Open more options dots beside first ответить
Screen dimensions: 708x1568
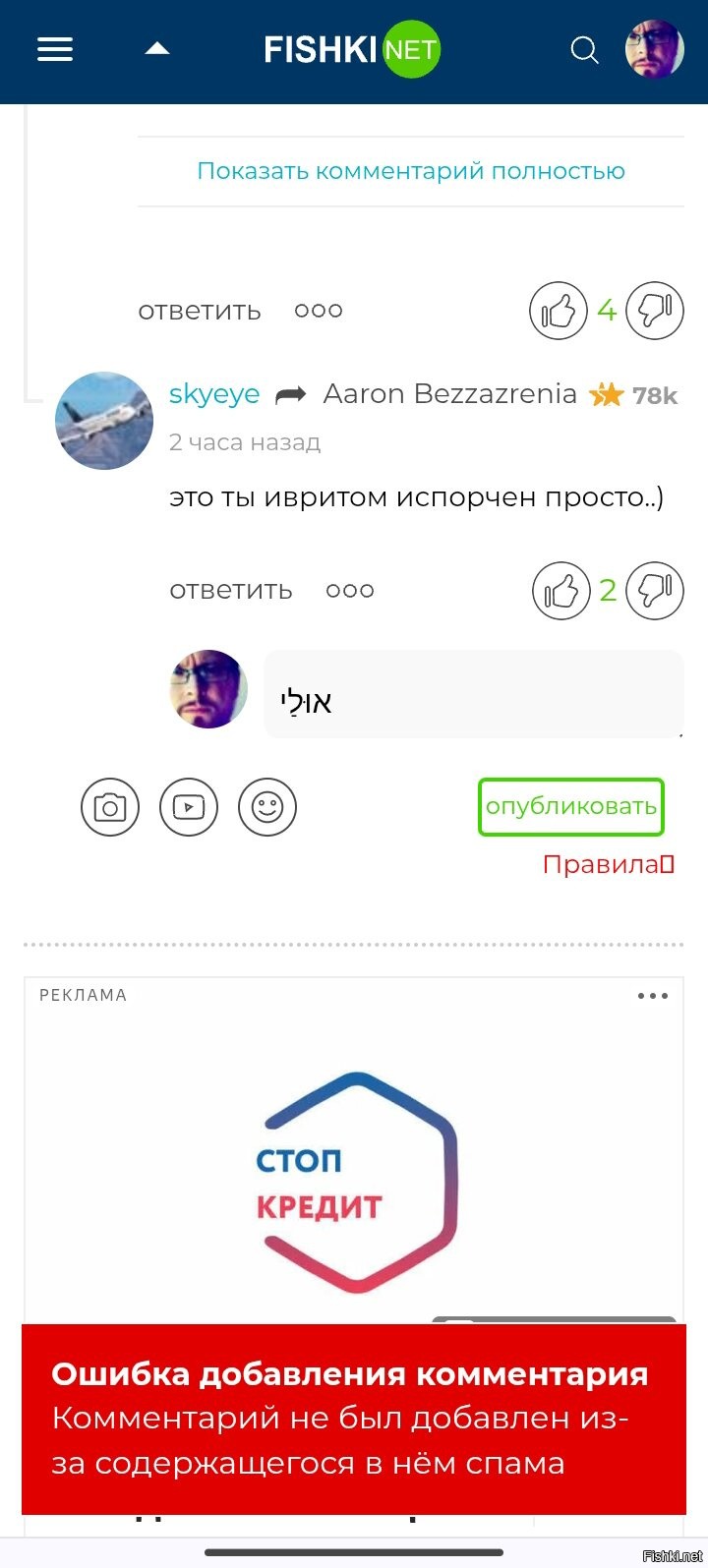[319, 311]
